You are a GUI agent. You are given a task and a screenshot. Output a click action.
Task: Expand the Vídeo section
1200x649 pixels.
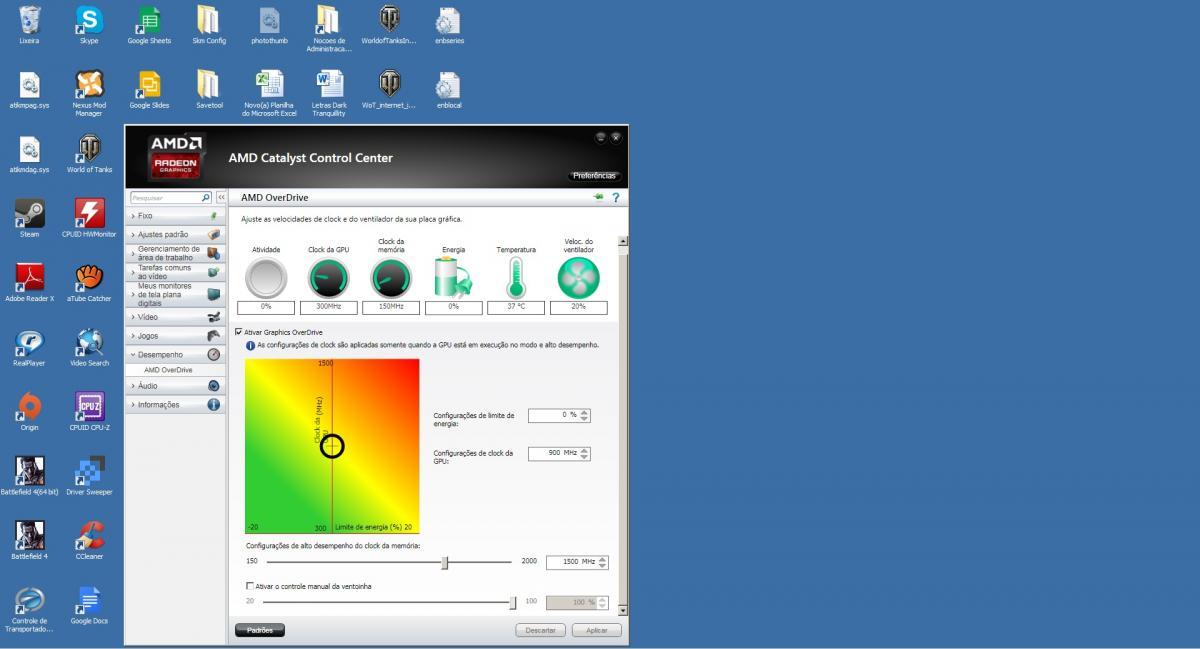coord(176,317)
